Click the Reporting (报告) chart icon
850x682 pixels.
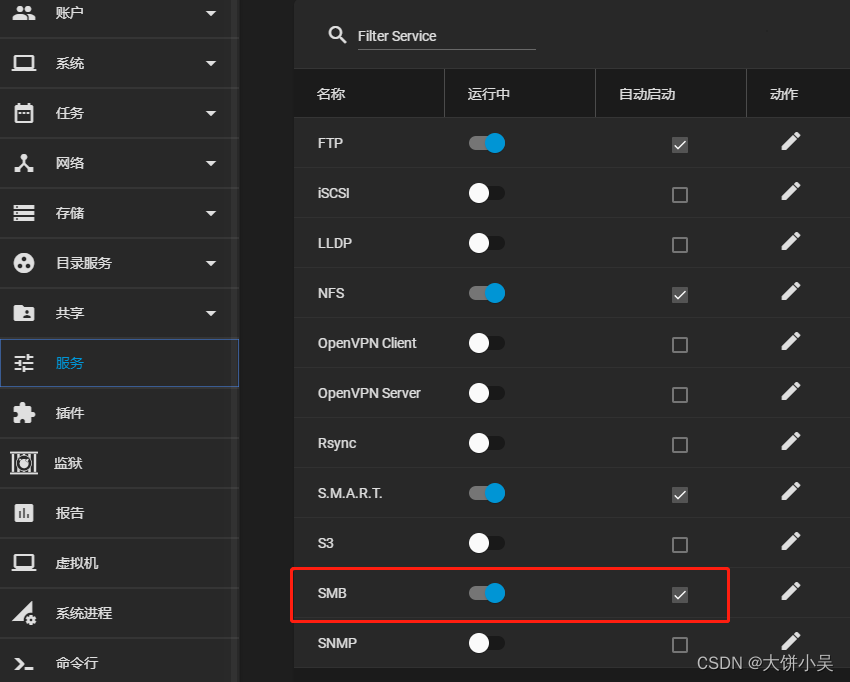pos(24,513)
